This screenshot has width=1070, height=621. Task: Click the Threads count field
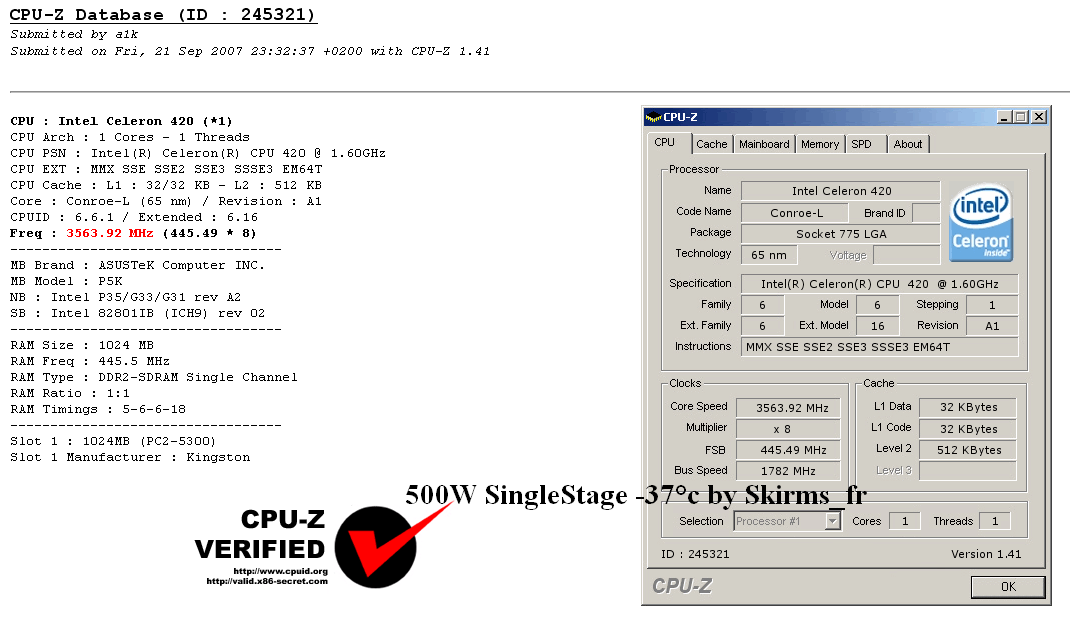[994, 521]
